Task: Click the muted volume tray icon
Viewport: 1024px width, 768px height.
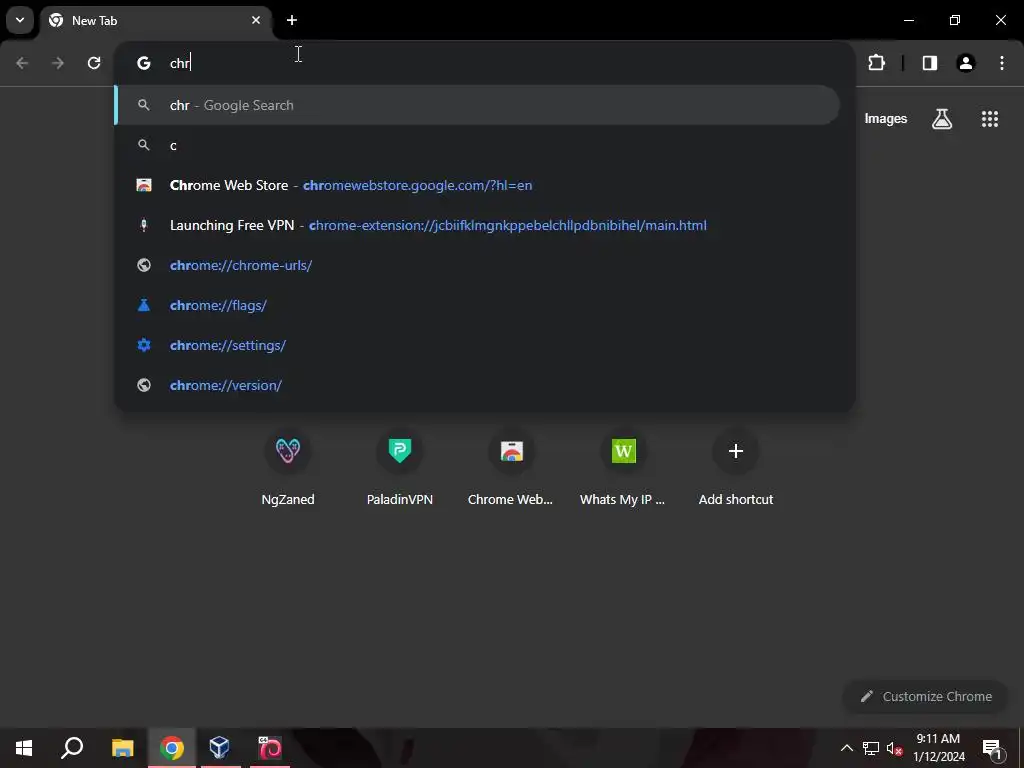Action: 894,748
